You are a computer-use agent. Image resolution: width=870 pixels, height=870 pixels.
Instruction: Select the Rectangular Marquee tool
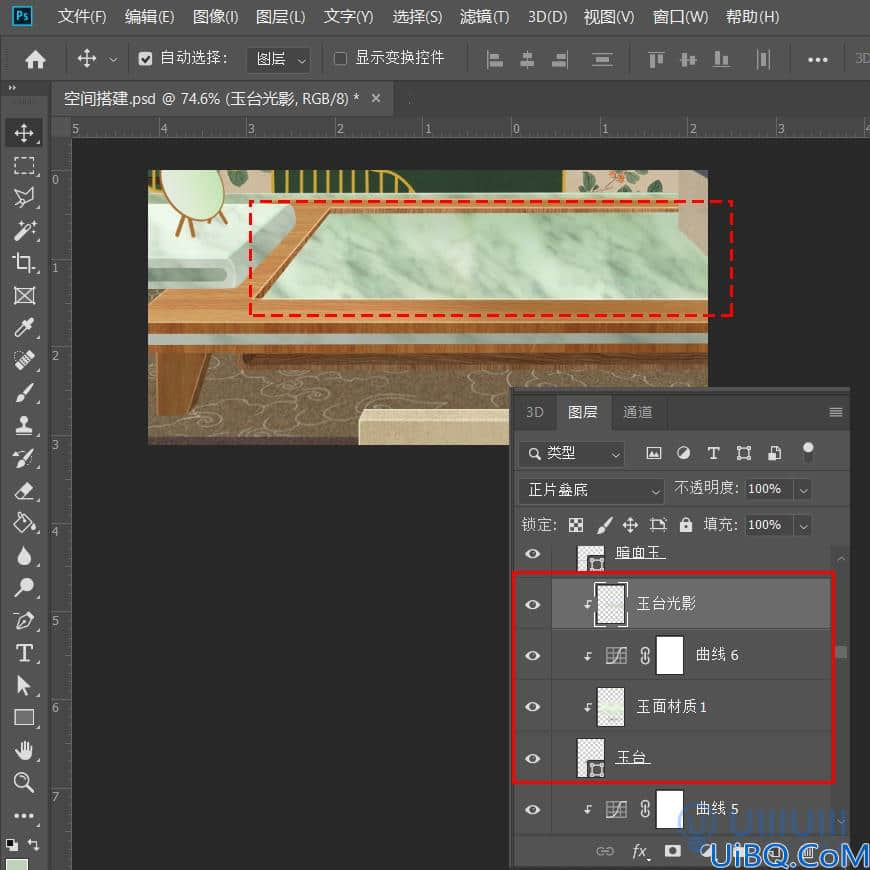tap(24, 165)
